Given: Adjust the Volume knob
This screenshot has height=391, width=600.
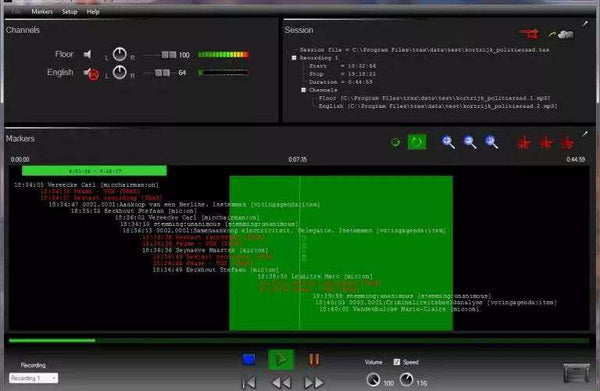Looking at the screenshot, I should click(373, 380).
